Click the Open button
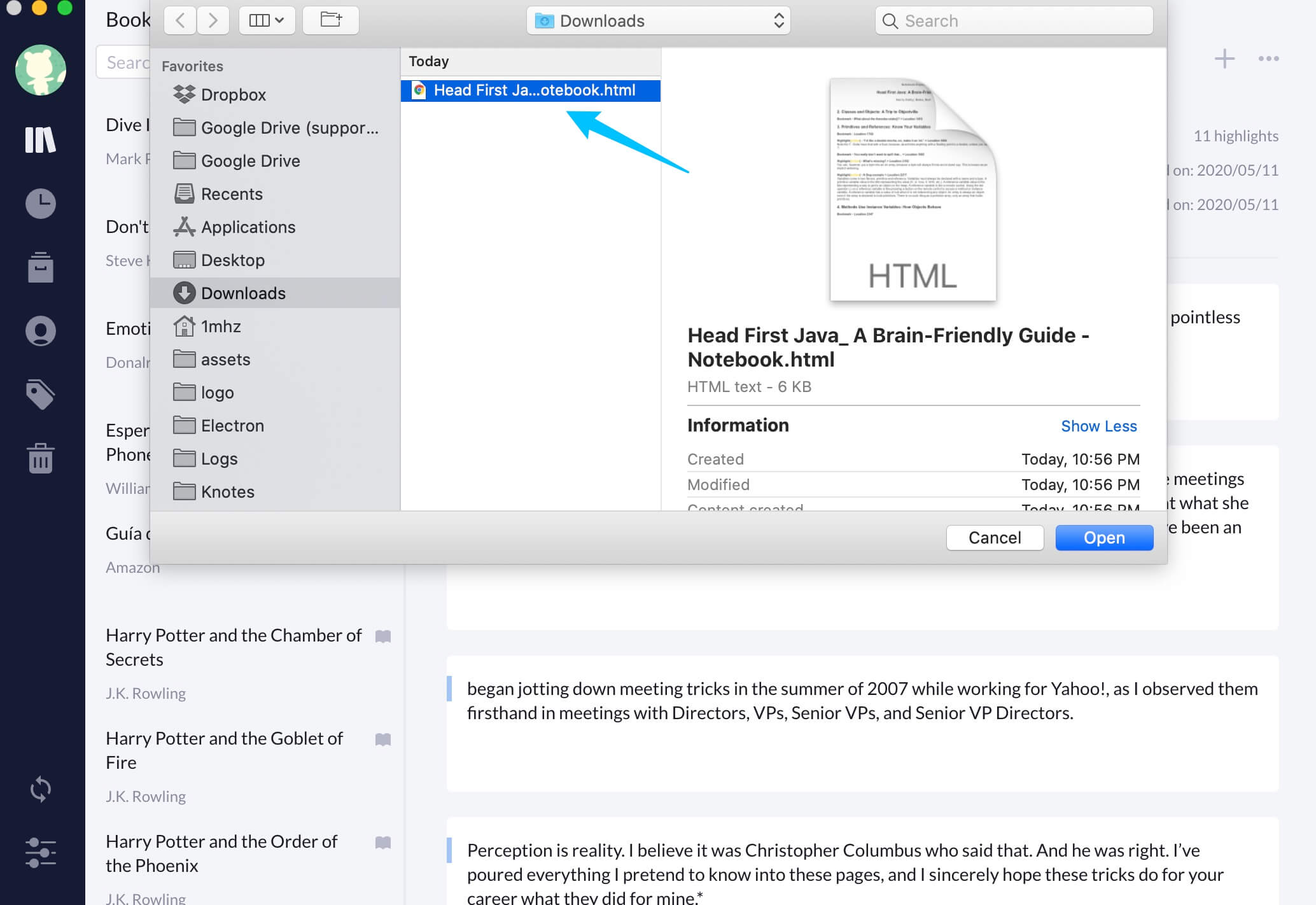This screenshot has height=905, width=1316. point(1104,538)
